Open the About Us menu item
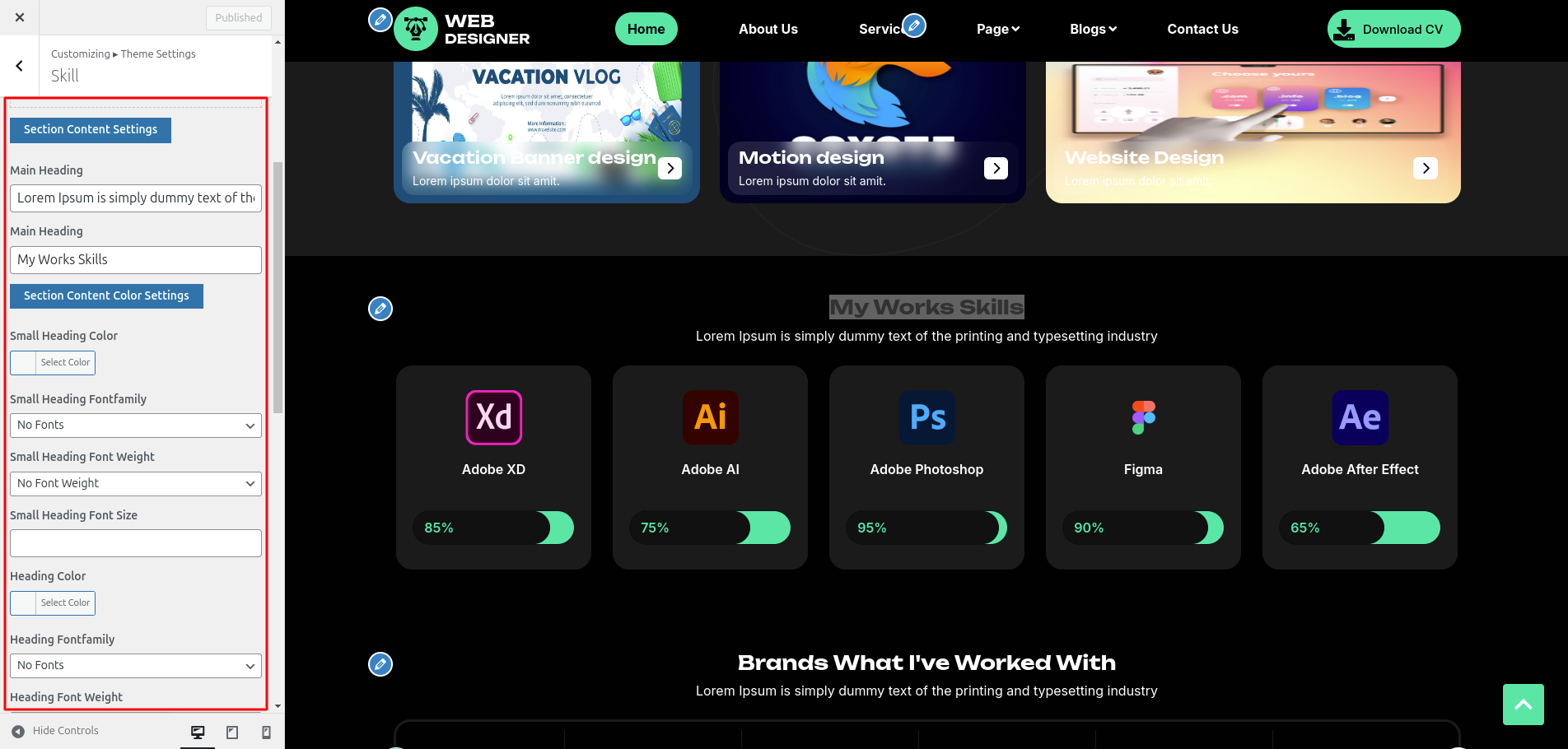The width and height of the screenshot is (1568, 749). [768, 29]
